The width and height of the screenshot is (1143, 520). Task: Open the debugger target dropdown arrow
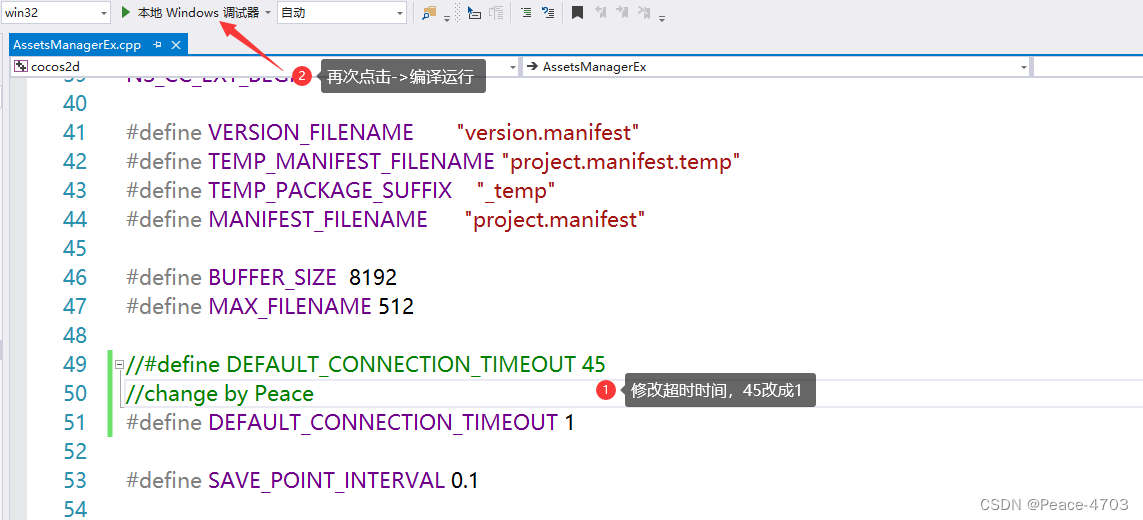268,12
